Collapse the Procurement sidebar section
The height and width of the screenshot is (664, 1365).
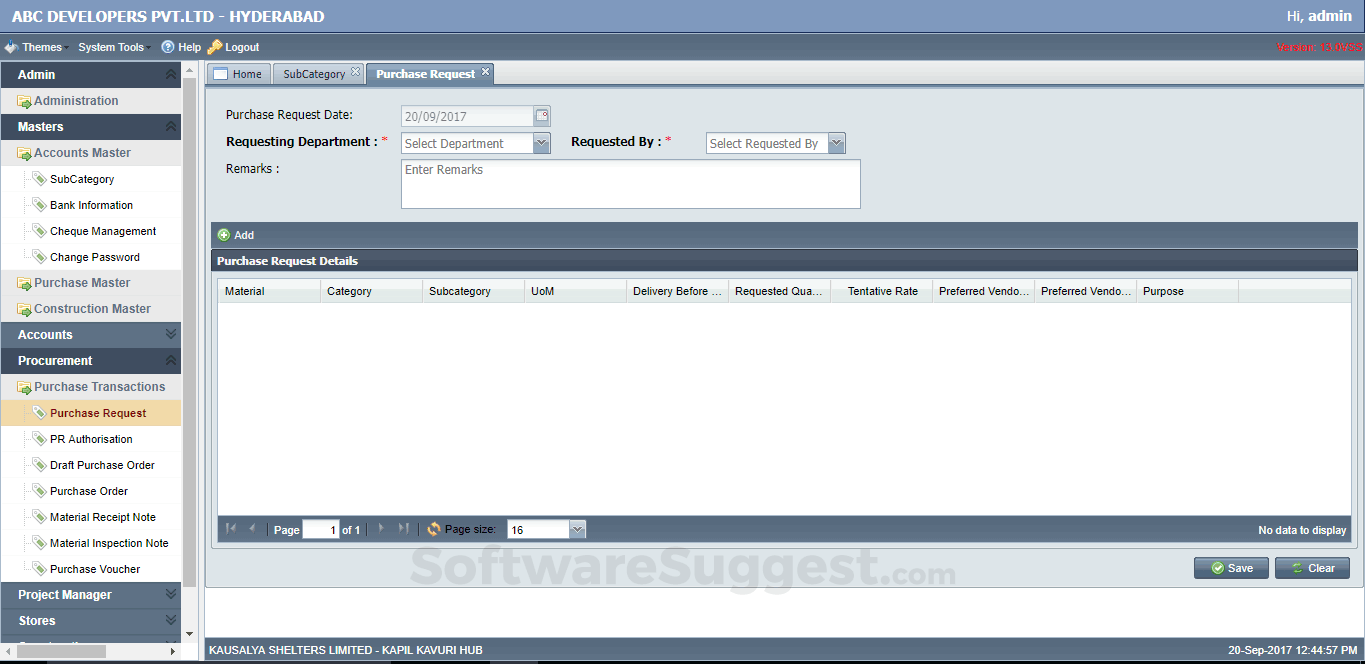tap(171, 361)
